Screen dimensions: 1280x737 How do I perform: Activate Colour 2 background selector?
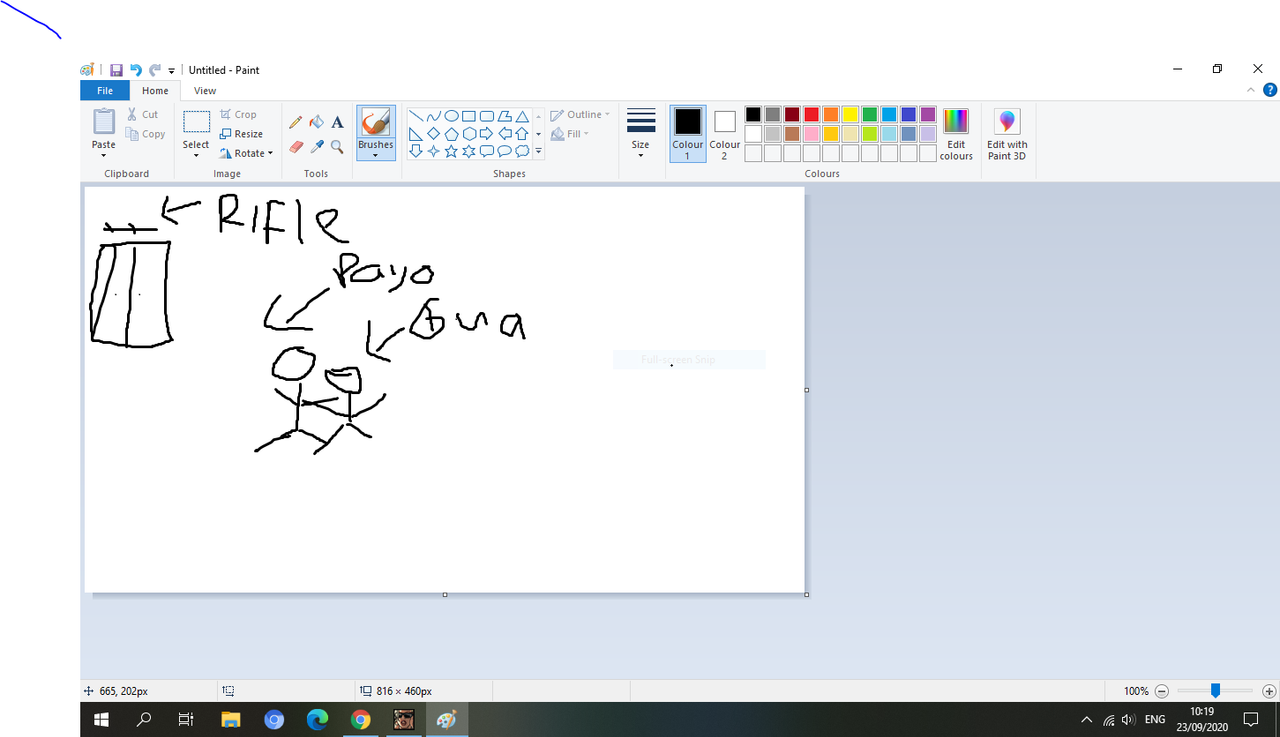click(725, 133)
